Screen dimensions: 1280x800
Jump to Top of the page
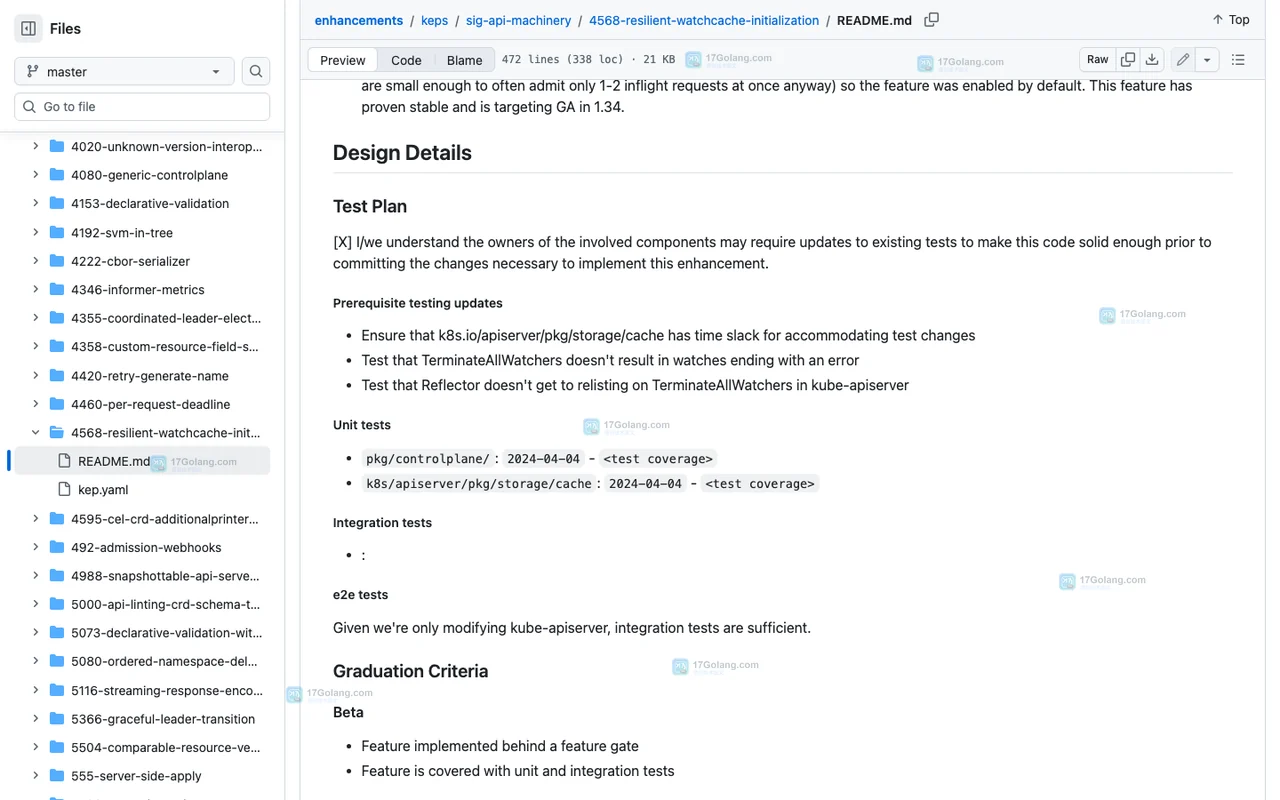(x=1231, y=20)
